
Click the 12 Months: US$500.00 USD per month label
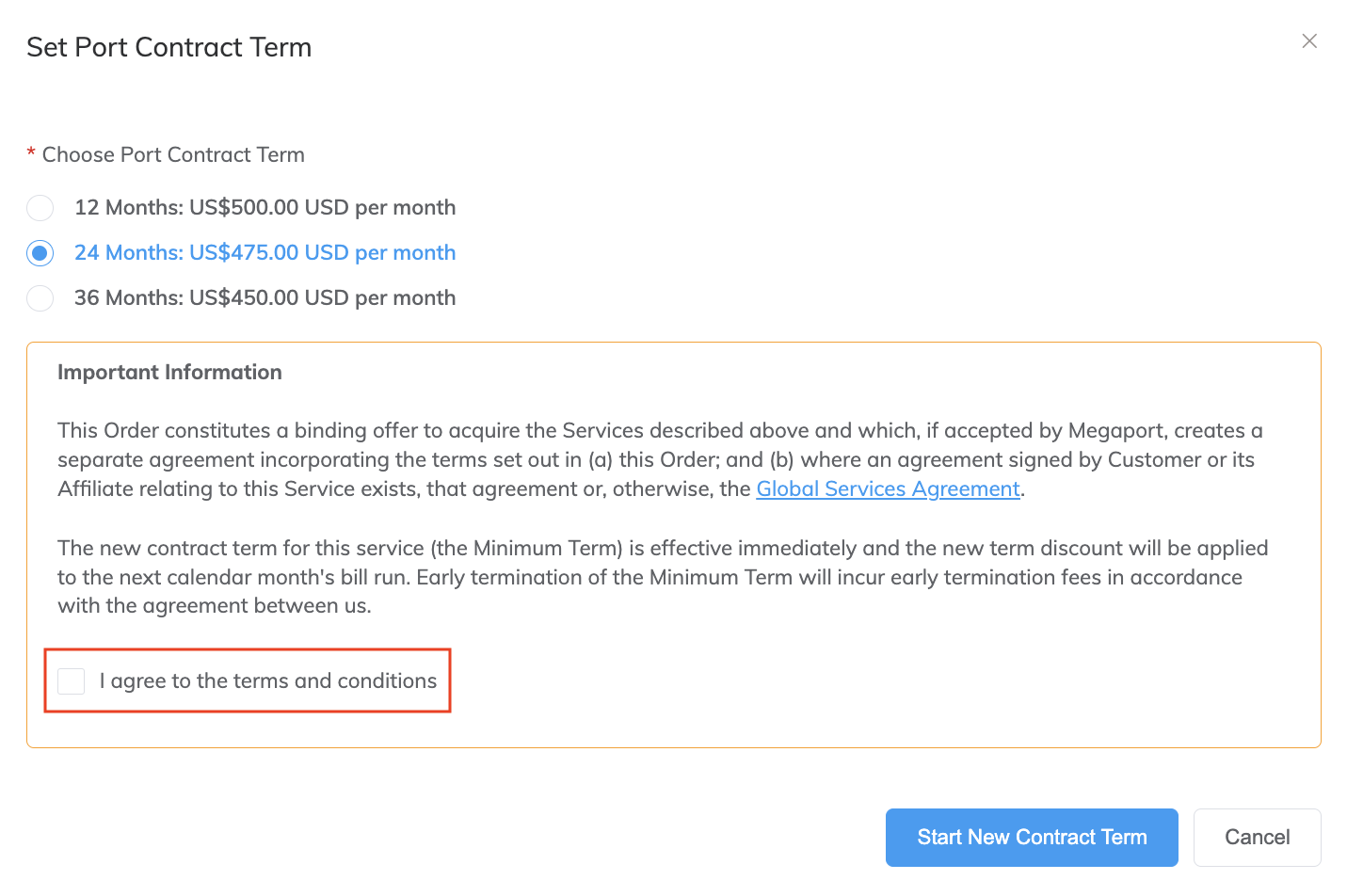click(265, 208)
